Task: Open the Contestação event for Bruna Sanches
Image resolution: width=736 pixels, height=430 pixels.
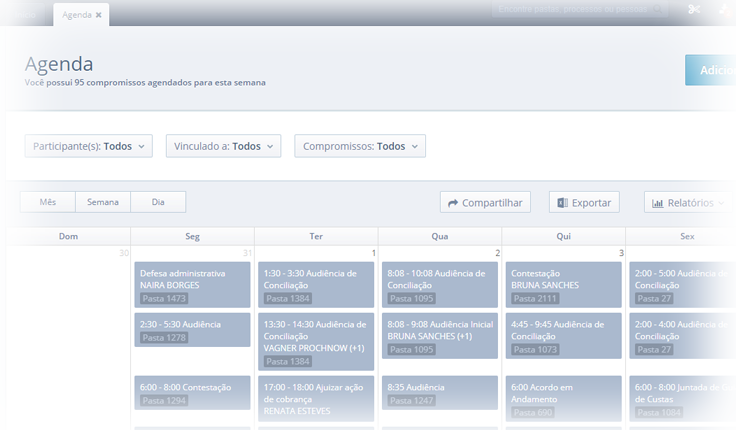Action: (563, 278)
